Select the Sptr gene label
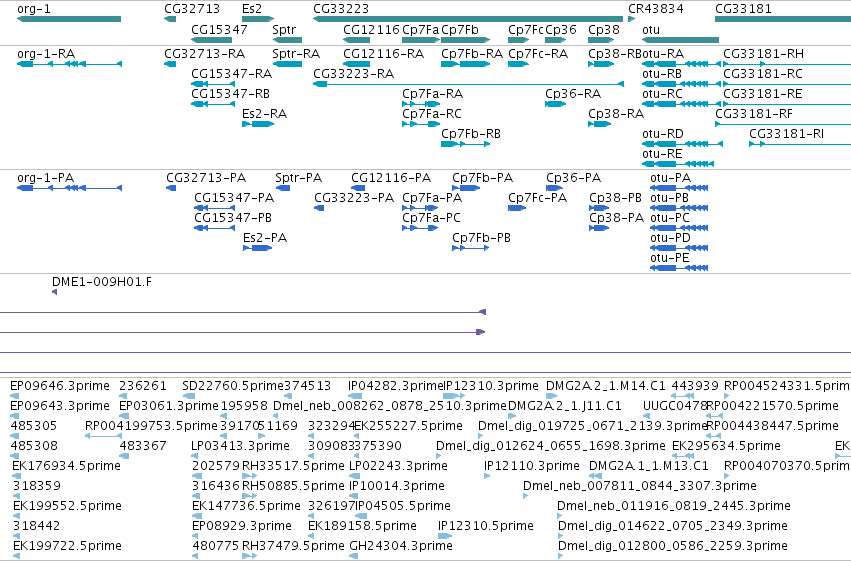Viewport: 851px width, 561px height. coord(284,29)
